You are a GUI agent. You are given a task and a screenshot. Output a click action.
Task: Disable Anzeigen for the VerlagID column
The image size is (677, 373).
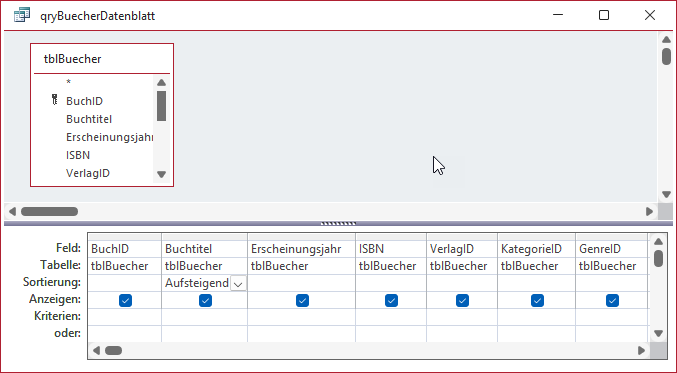462,300
